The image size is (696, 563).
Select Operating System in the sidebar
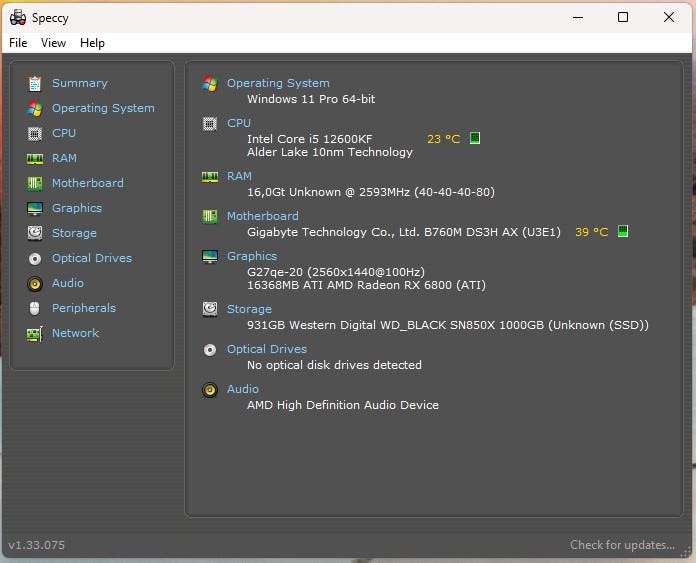103,108
